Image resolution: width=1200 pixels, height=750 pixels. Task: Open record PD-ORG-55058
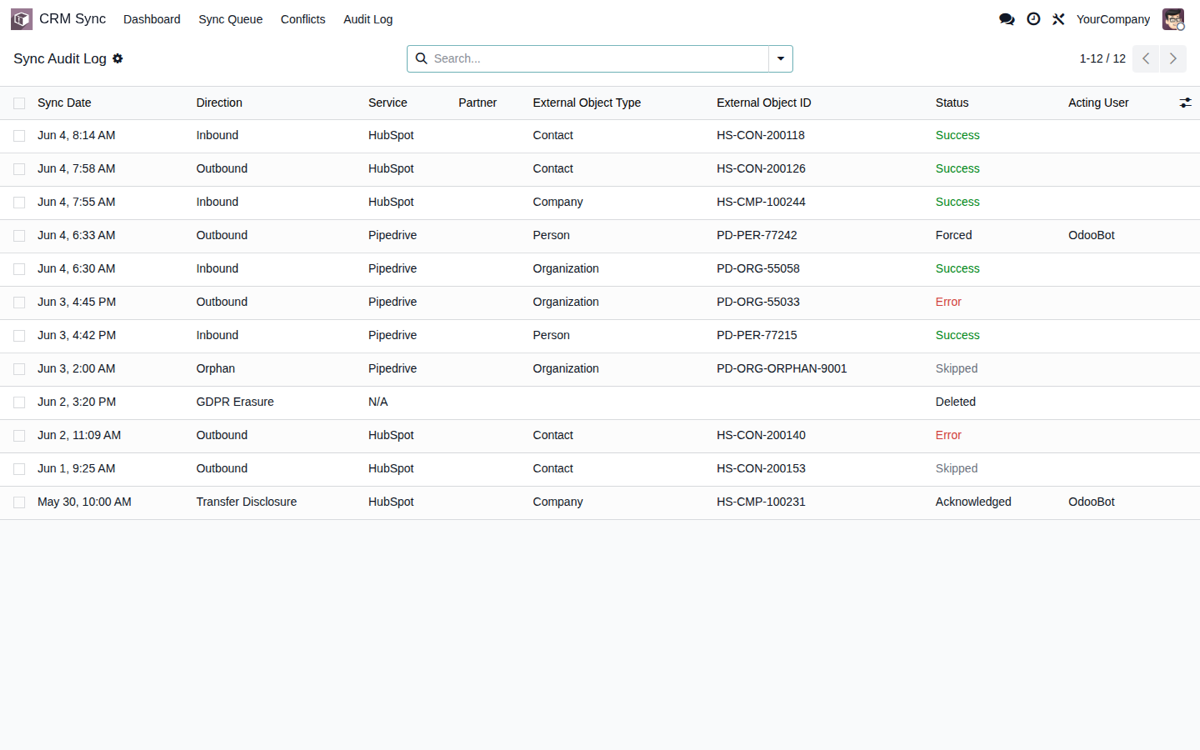[758, 268]
